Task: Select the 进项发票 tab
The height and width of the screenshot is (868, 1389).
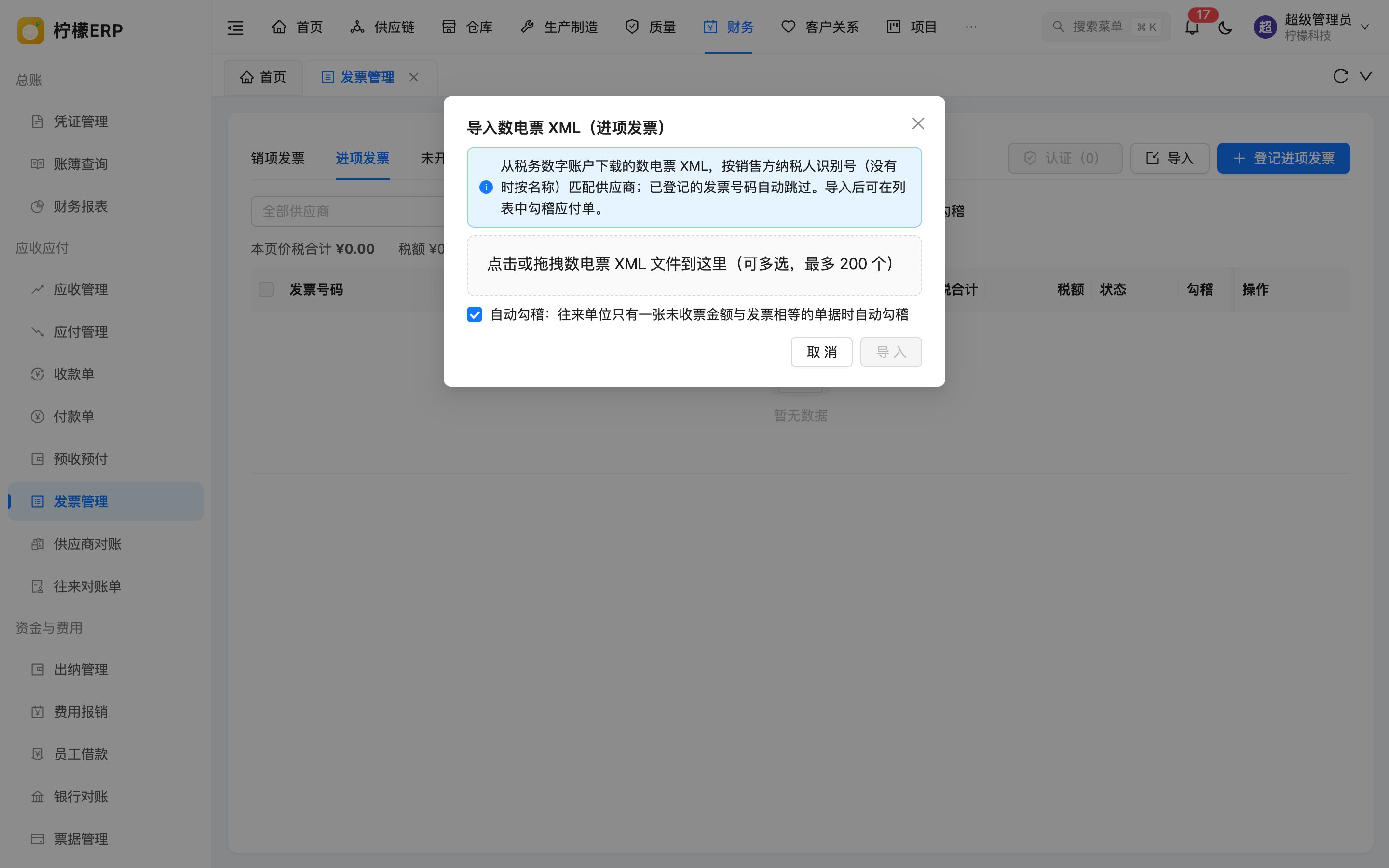Action: click(x=363, y=159)
